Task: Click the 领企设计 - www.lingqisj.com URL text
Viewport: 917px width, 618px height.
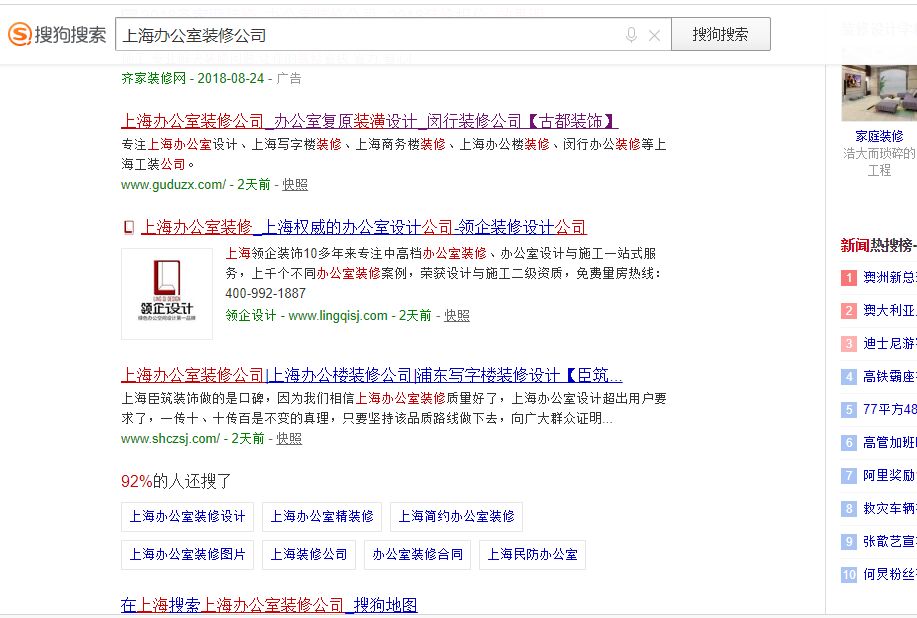Action: [x=306, y=316]
